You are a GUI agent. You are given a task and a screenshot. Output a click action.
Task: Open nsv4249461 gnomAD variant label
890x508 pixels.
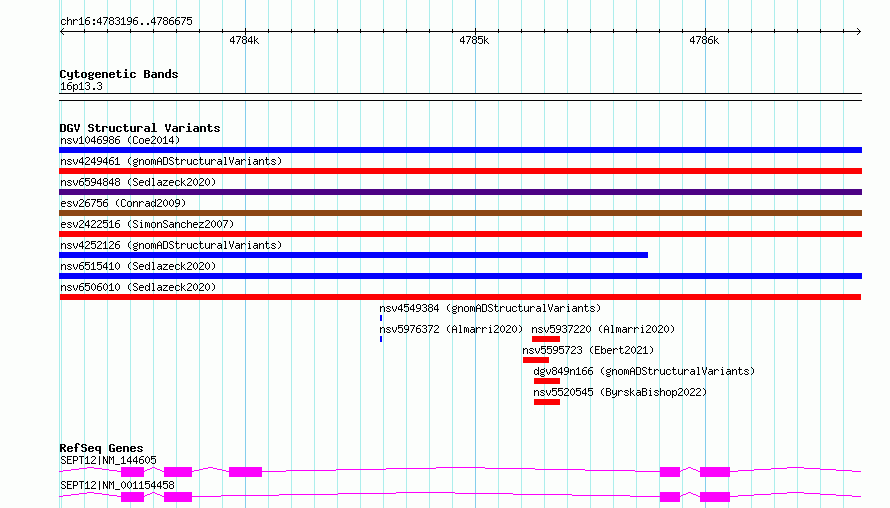(171, 161)
